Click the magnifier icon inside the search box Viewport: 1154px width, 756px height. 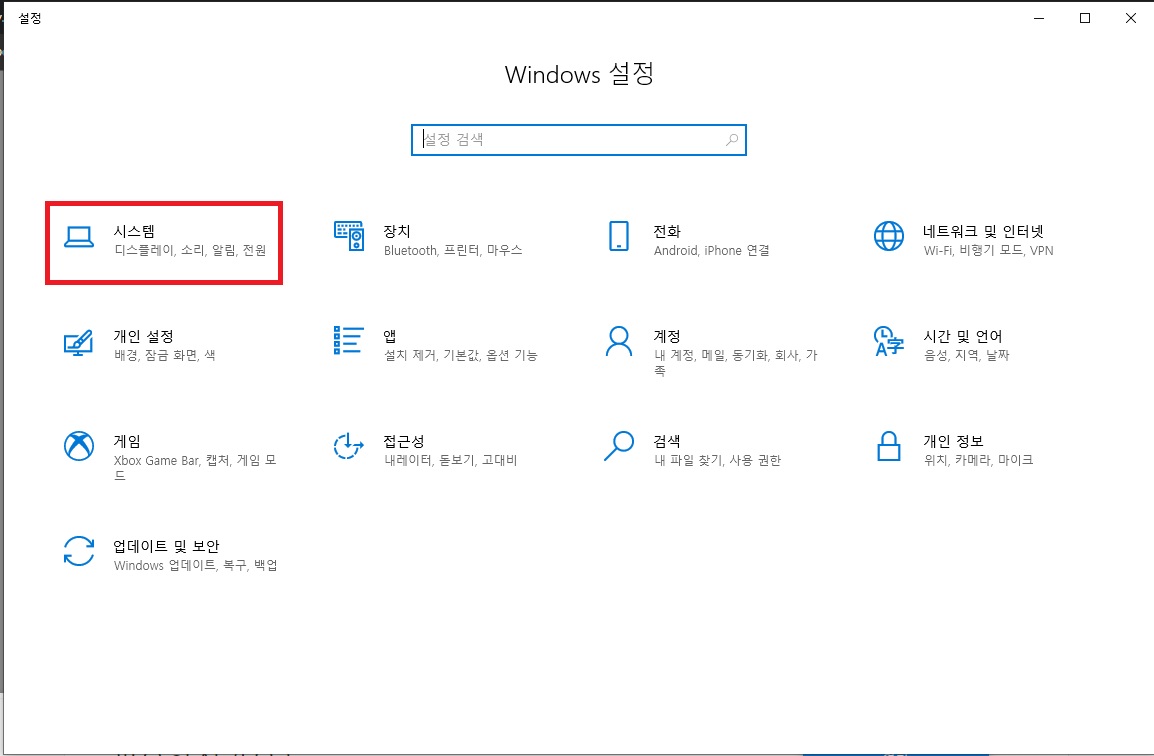(x=732, y=140)
